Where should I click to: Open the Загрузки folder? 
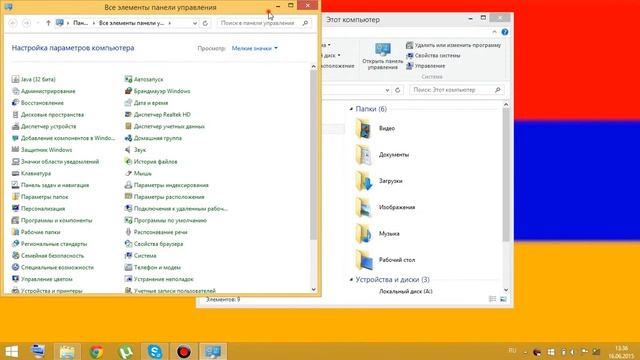coord(379,181)
